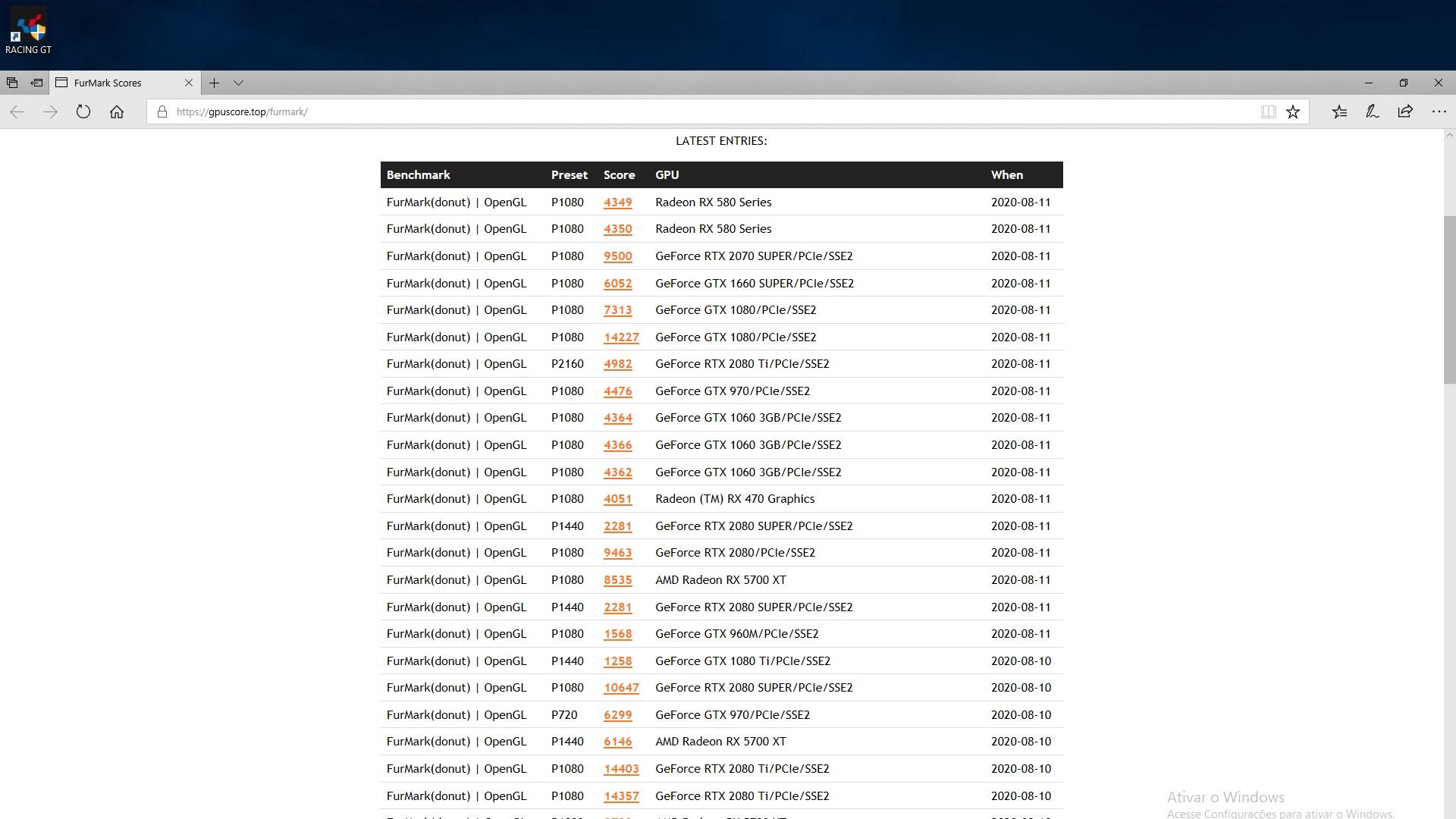This screenshot has height=819, width=1456.
Task: Click the When column header
Action: pos(1006,175)
